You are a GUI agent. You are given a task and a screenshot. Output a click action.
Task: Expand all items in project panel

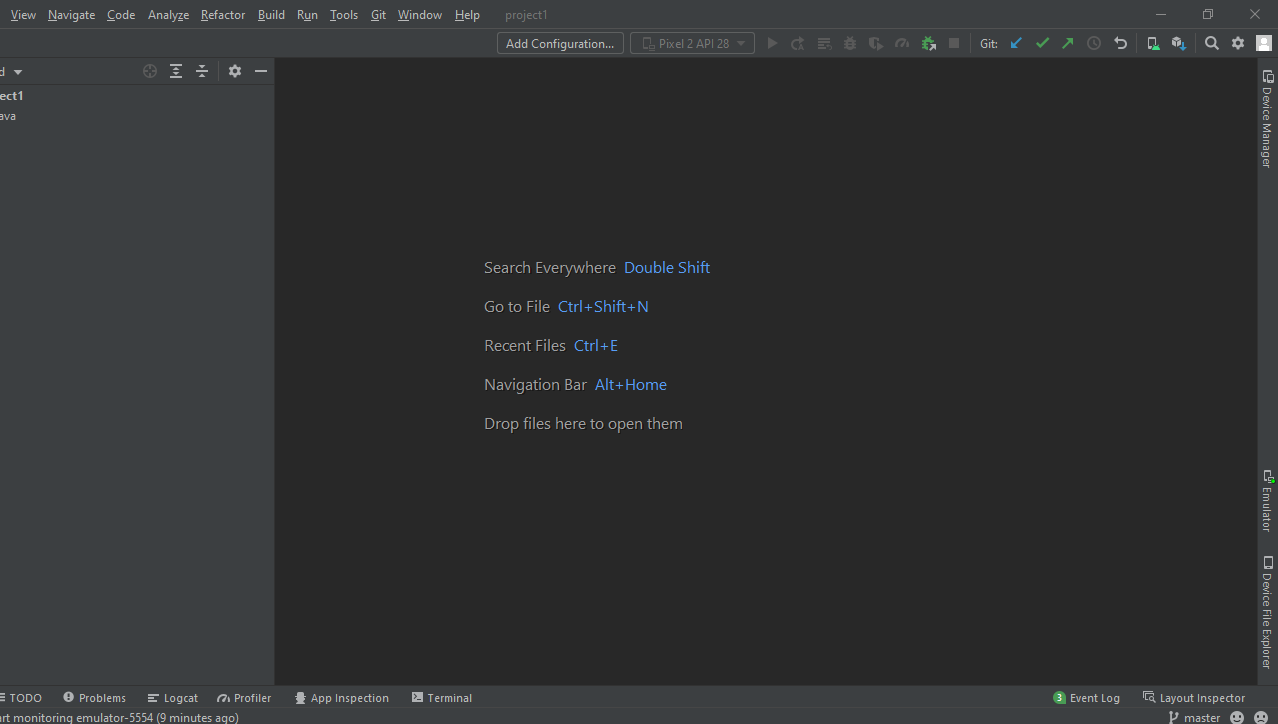click(x=176, y=71)
